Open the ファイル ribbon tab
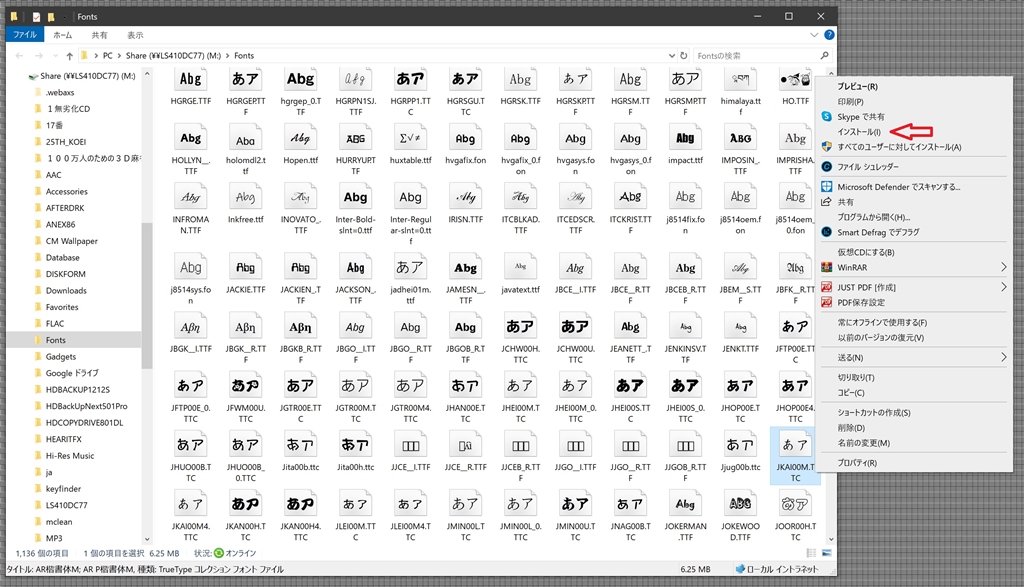 [x=25, y=35]
